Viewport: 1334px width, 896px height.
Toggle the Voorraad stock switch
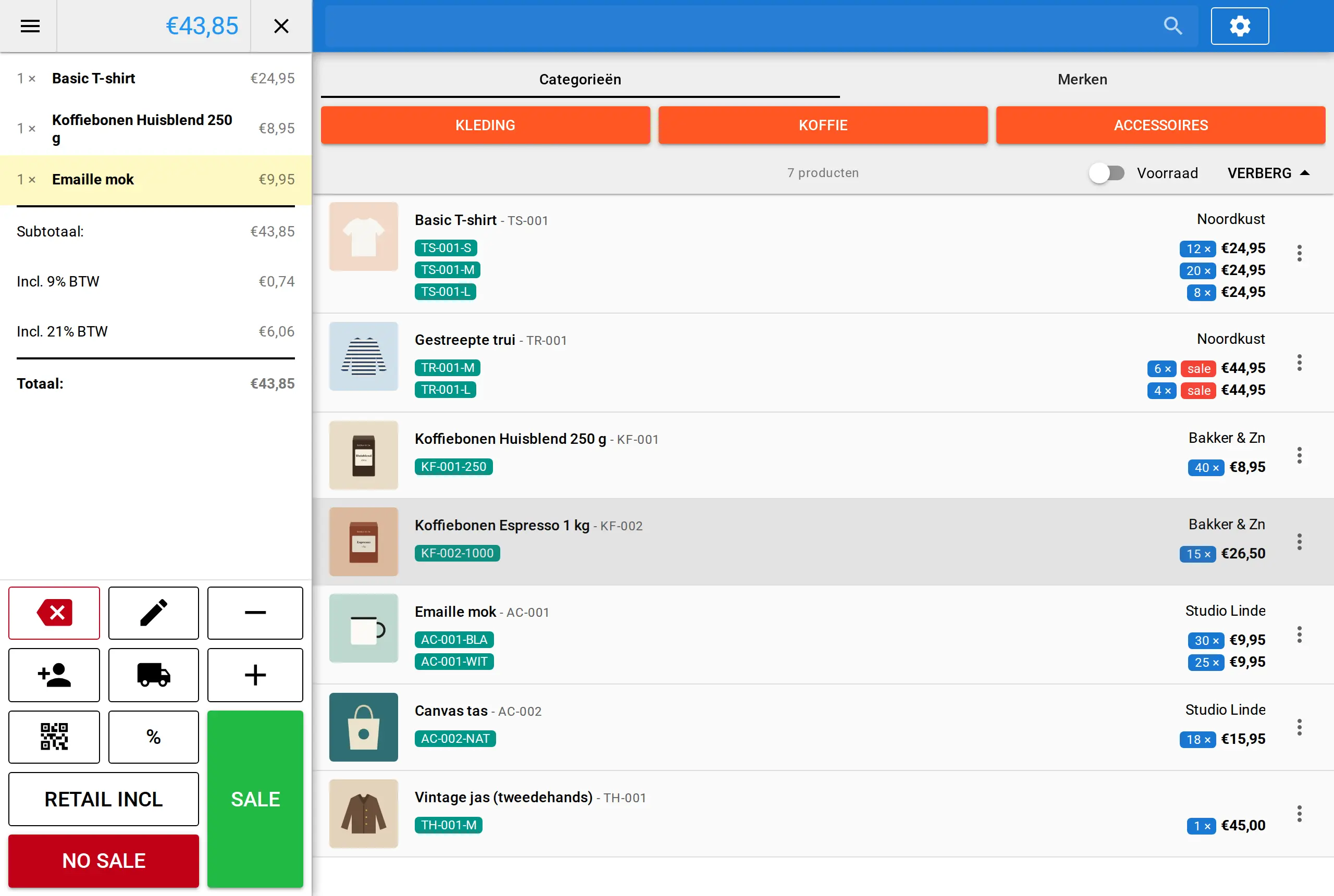1106,173
